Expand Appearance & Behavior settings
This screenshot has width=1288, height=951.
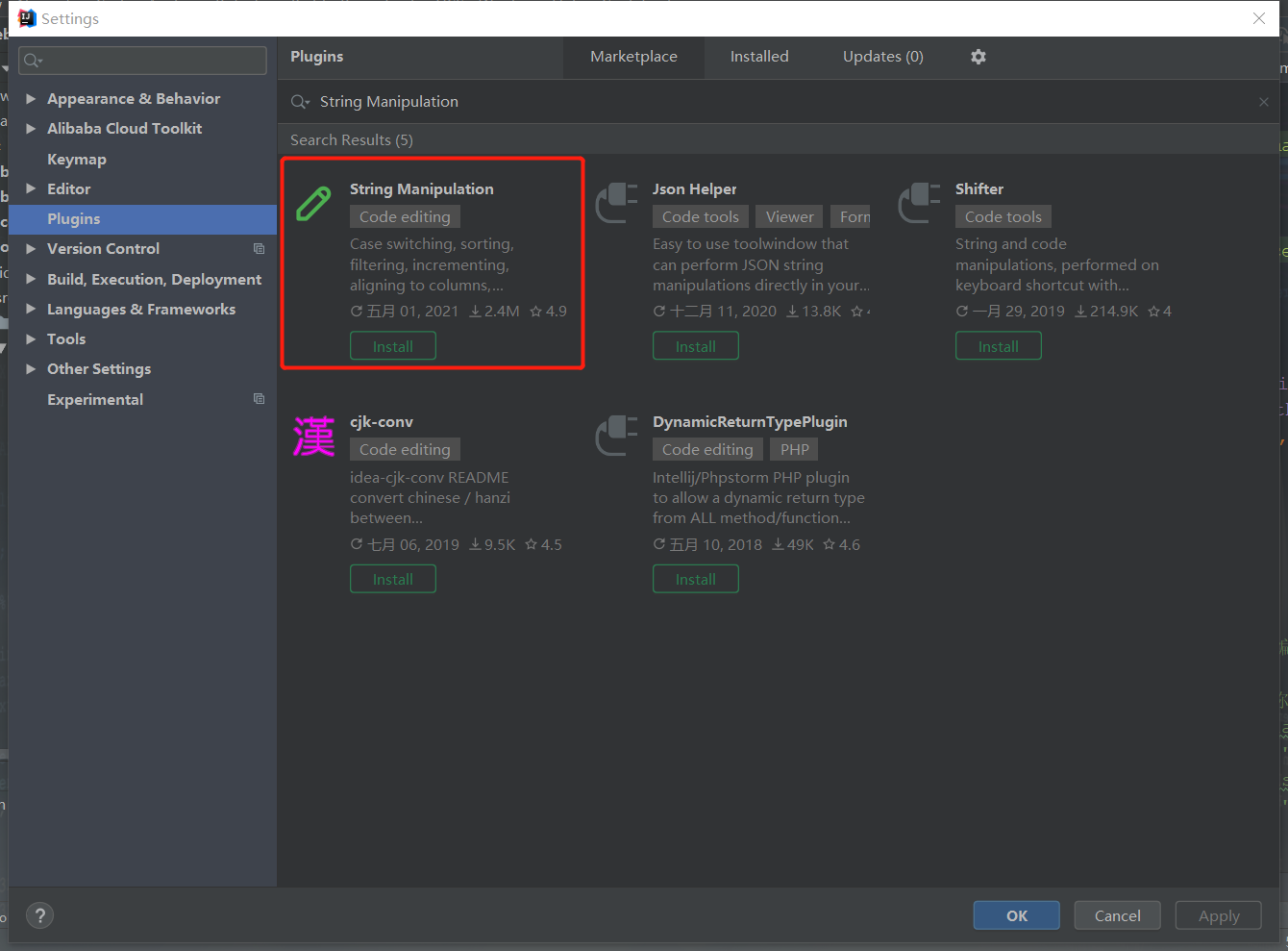coord(31,98)
